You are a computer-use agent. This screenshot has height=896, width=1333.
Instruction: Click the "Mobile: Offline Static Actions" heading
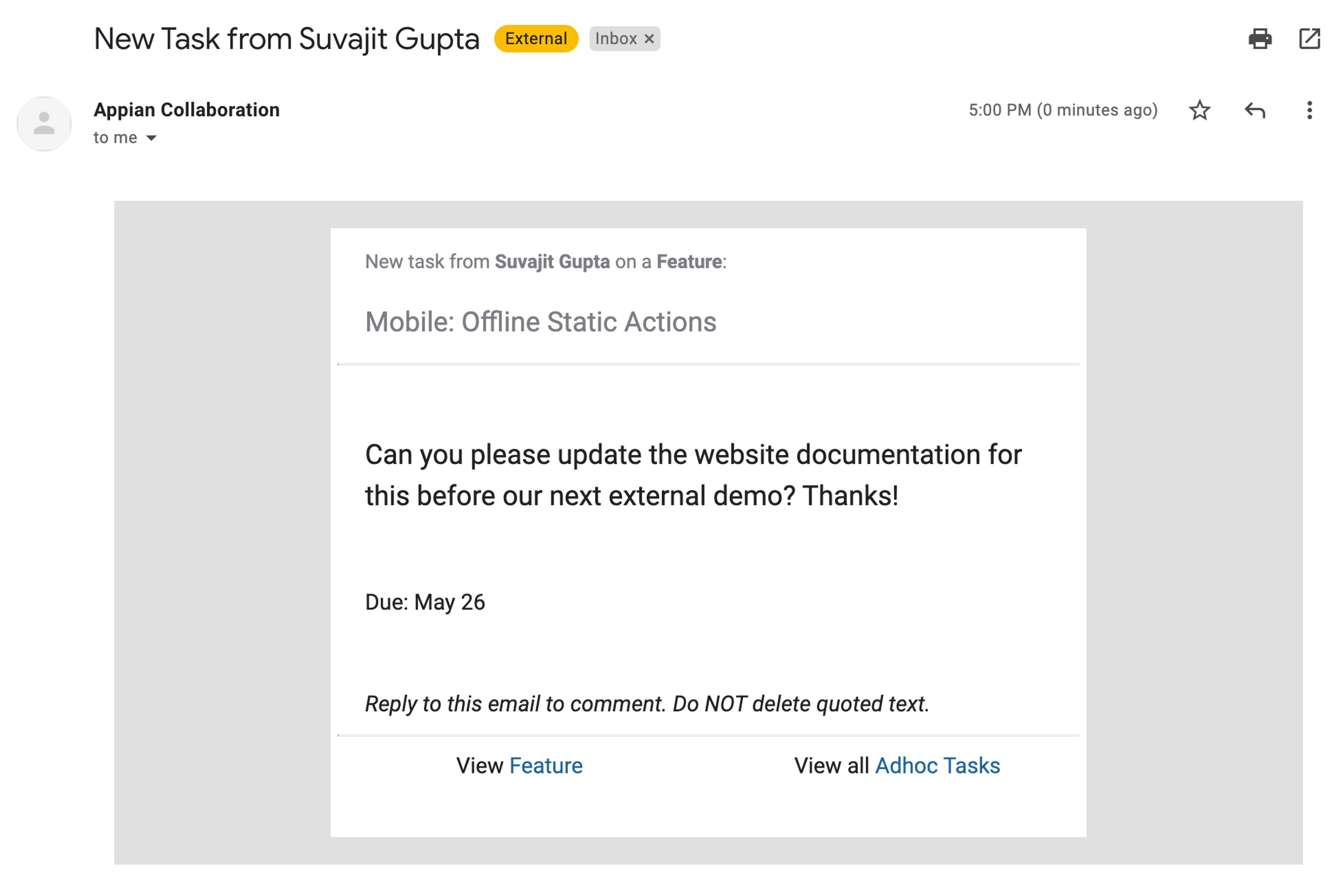pos(540,322)
